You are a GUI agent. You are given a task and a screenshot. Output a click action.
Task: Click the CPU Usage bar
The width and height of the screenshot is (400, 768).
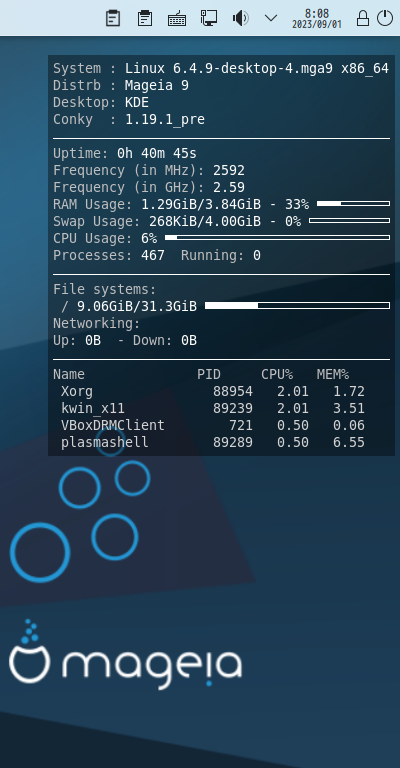278,238
